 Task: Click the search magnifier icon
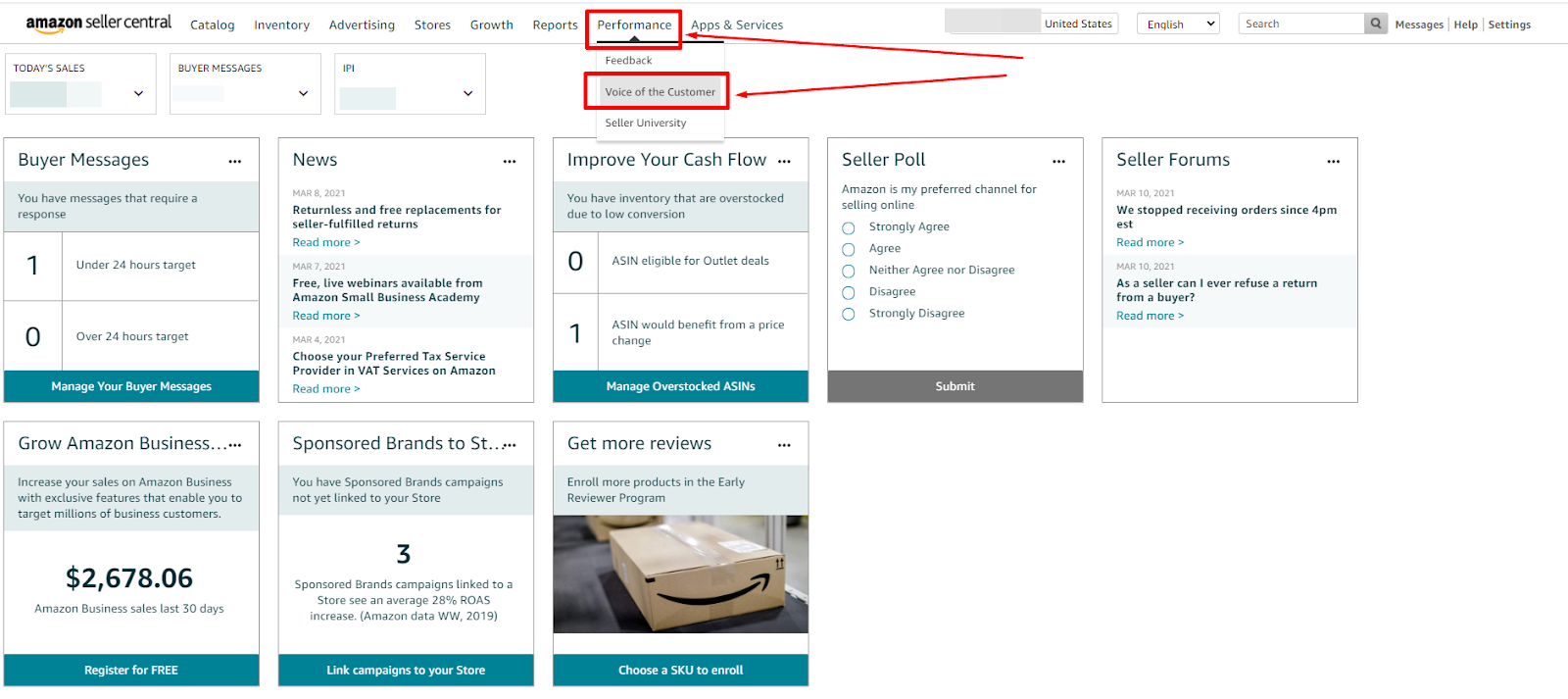[1376, 24]
